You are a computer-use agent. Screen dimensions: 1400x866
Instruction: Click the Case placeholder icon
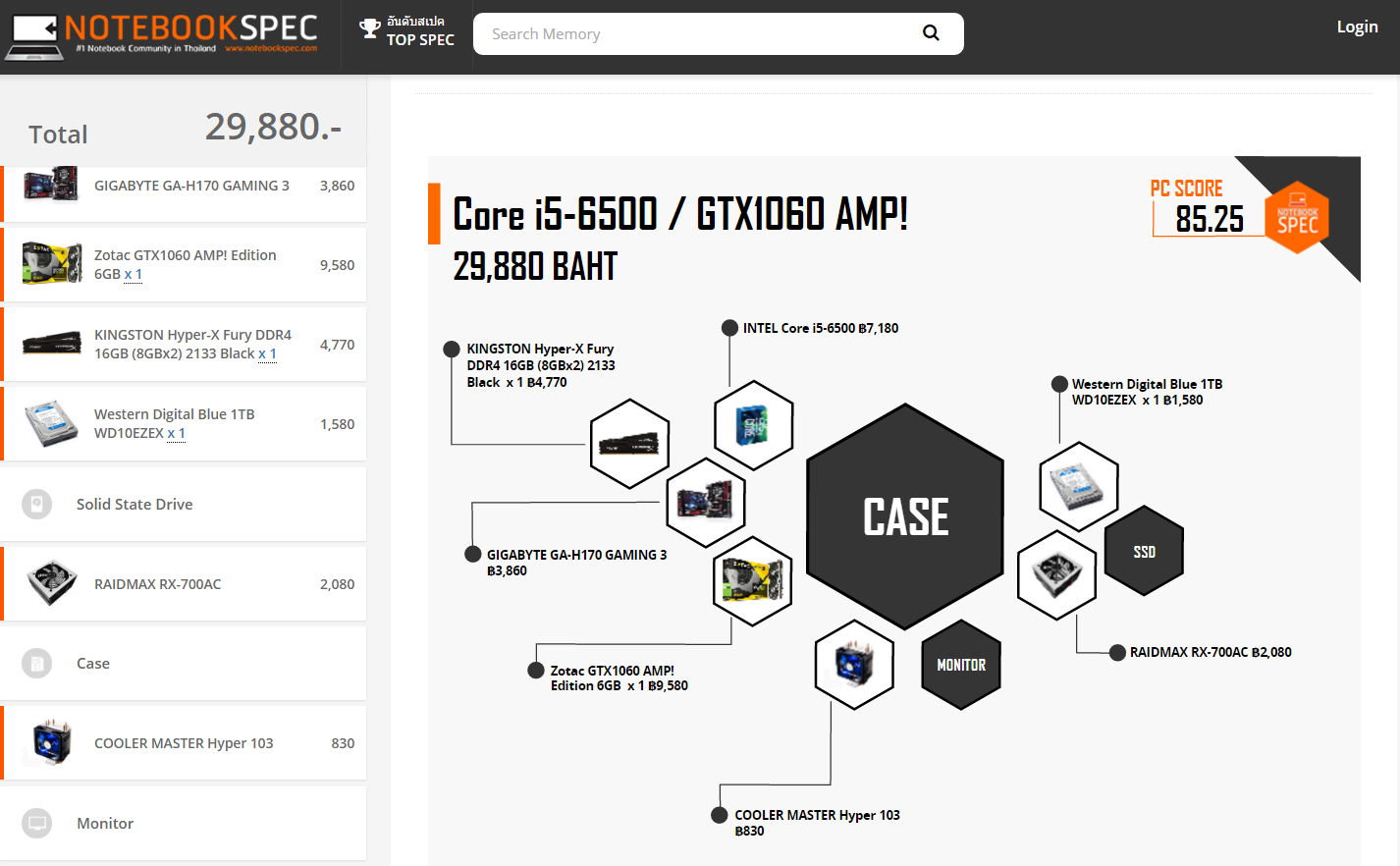(x=36, y=664)
